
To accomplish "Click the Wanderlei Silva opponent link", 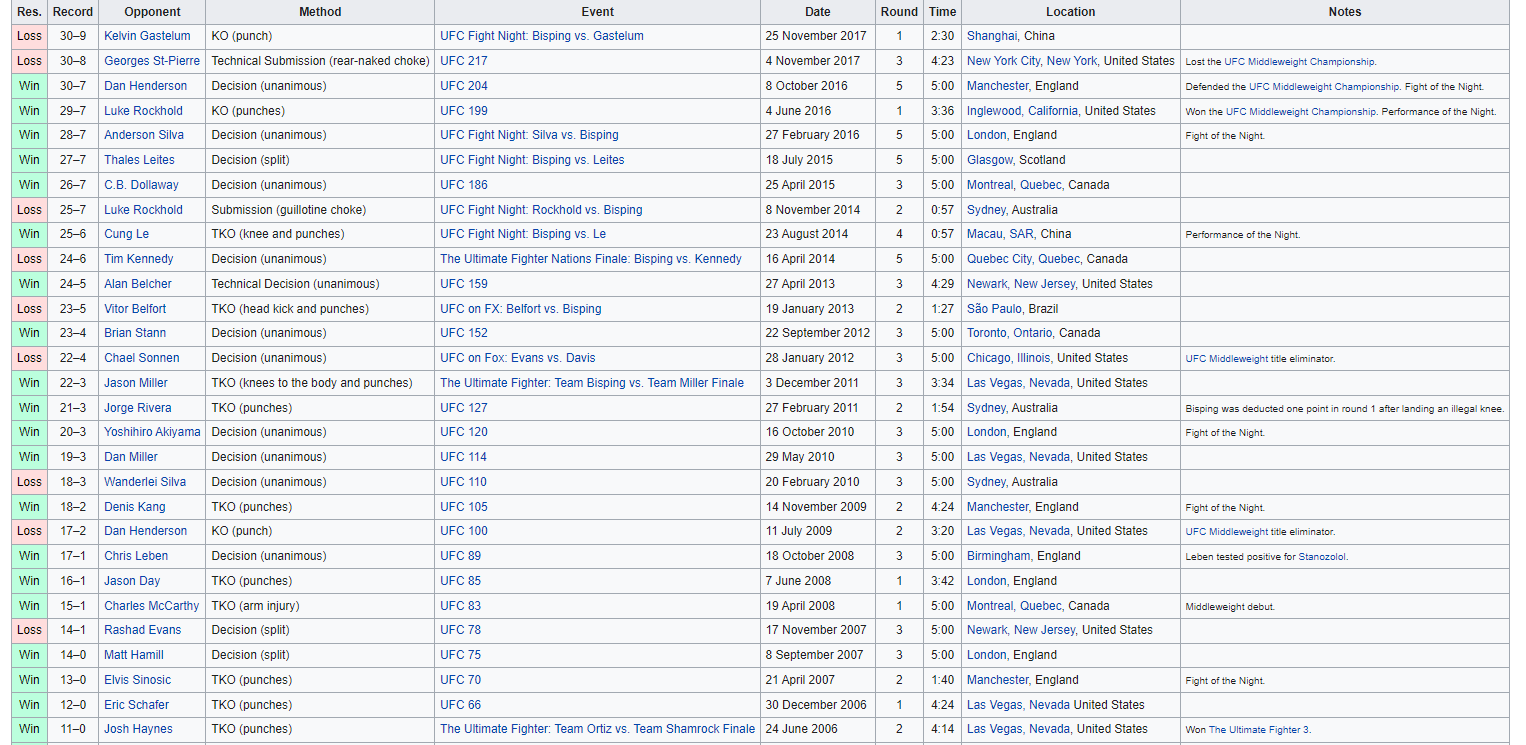I will coord(145,482).
